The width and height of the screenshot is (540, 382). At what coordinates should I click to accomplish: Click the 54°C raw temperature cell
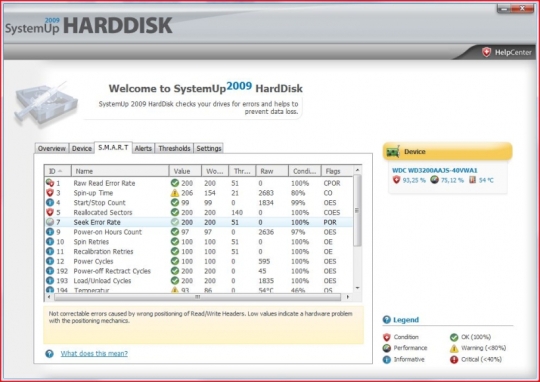[266, 290]
